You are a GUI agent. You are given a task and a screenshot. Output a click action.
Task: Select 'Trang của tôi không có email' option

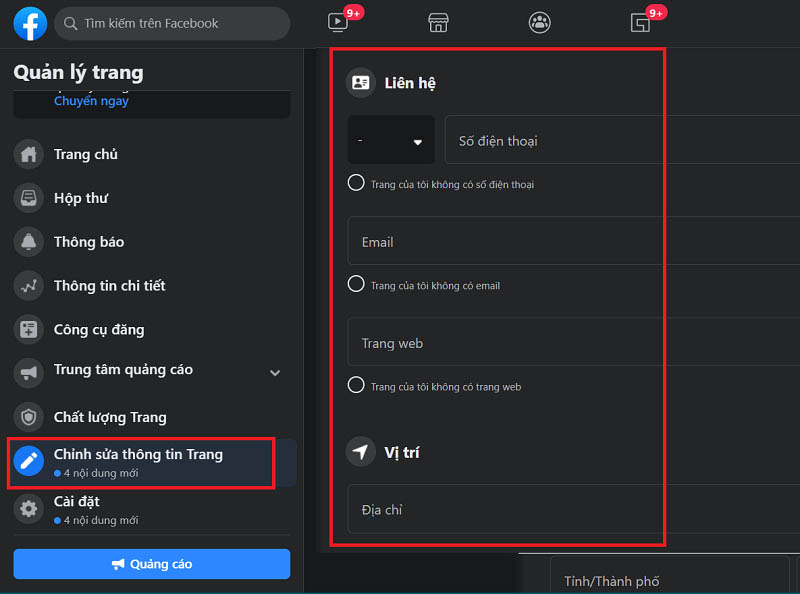click(x=355, y=284)
